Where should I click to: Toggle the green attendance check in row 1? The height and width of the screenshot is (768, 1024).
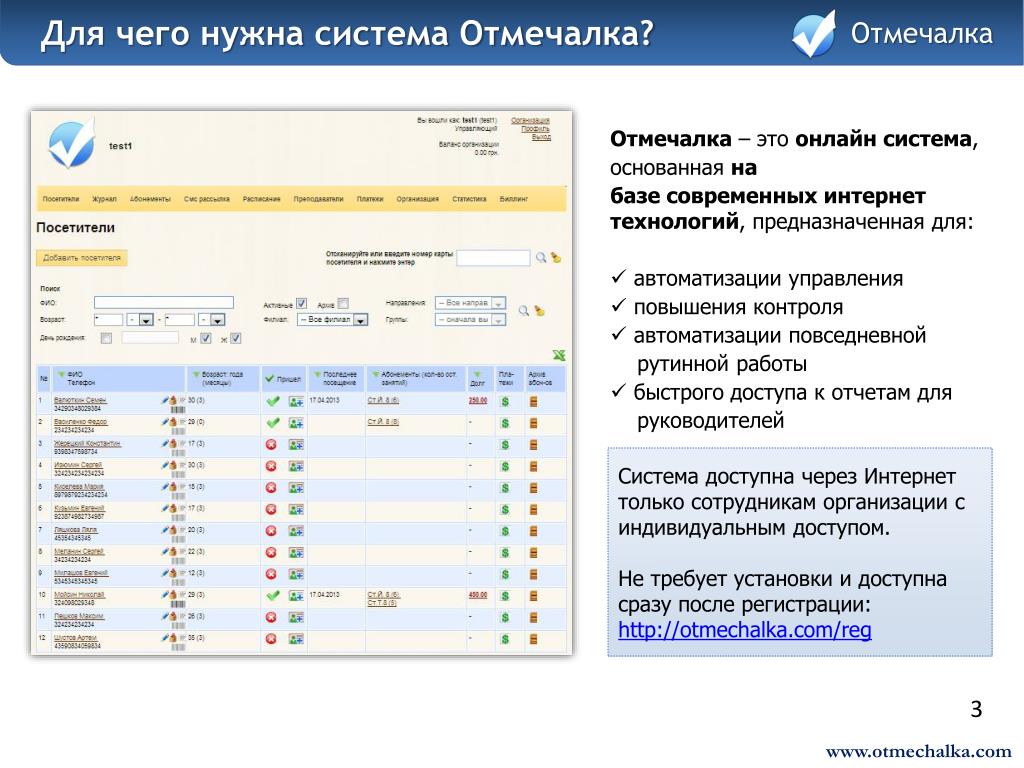(x=273, y=402)
